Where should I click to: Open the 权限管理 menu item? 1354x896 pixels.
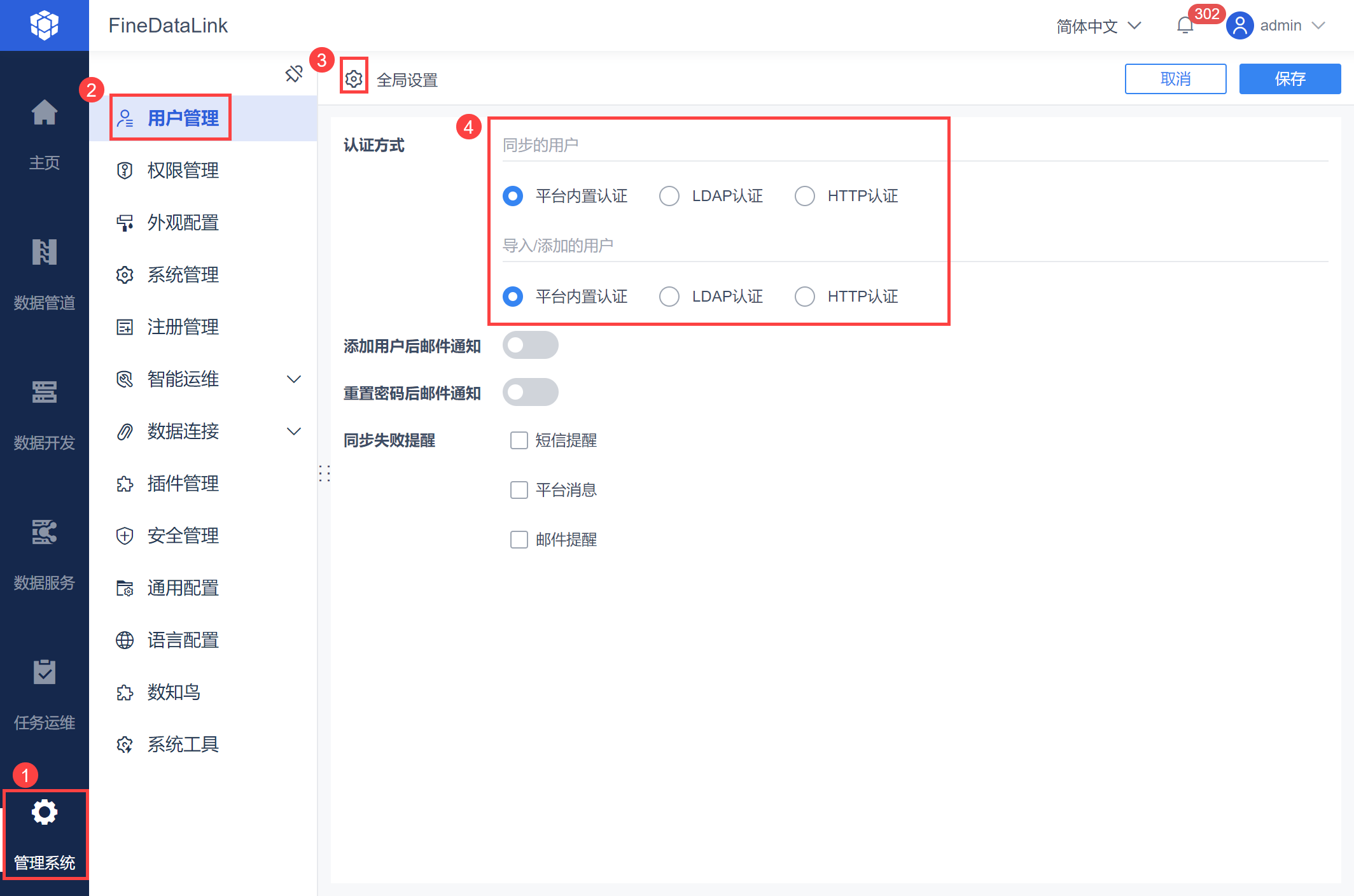(x=183, y=171)
